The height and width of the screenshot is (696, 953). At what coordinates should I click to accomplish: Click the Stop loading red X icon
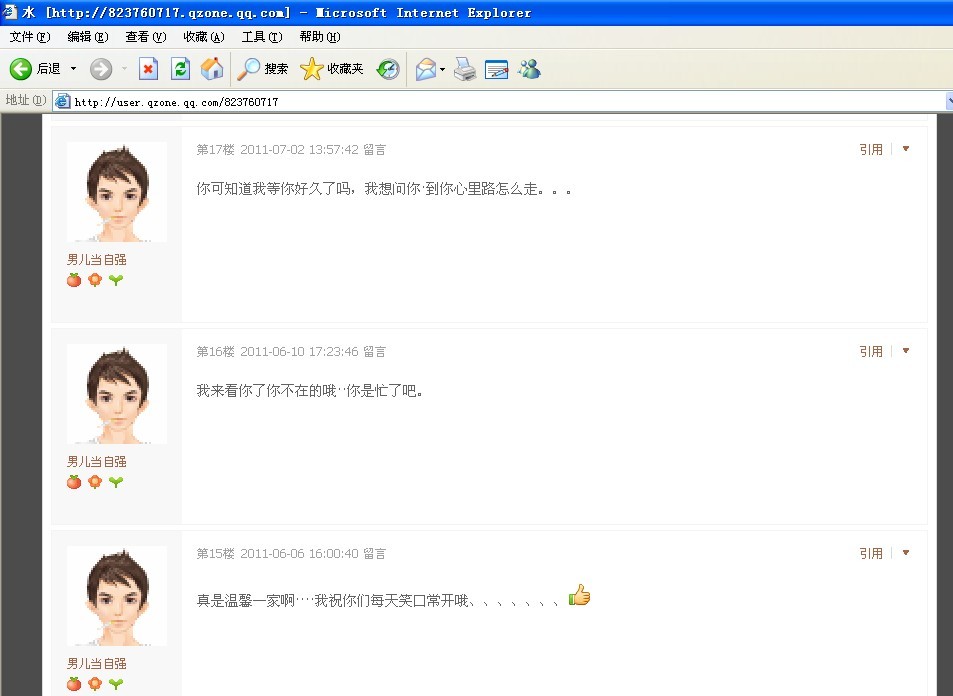point(148,69)
